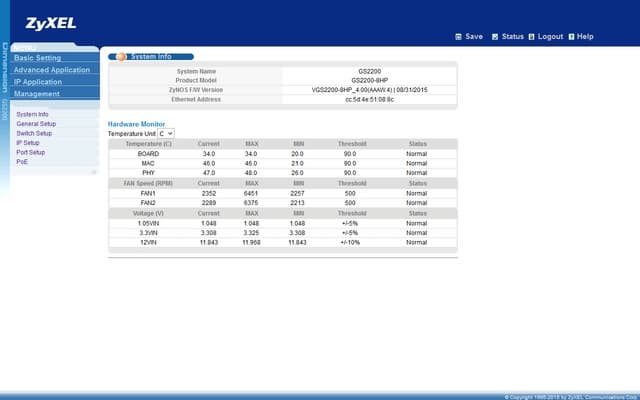Image resolution: width=640 pixels, height=400 pixels.
Task: Open the PoE settings page
Action: point(22,162)
